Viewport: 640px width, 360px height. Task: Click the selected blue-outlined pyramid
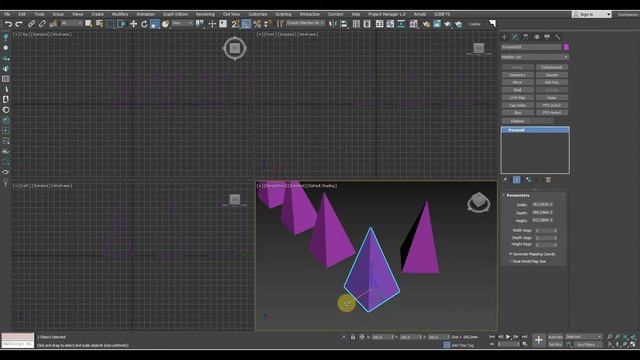371,271
